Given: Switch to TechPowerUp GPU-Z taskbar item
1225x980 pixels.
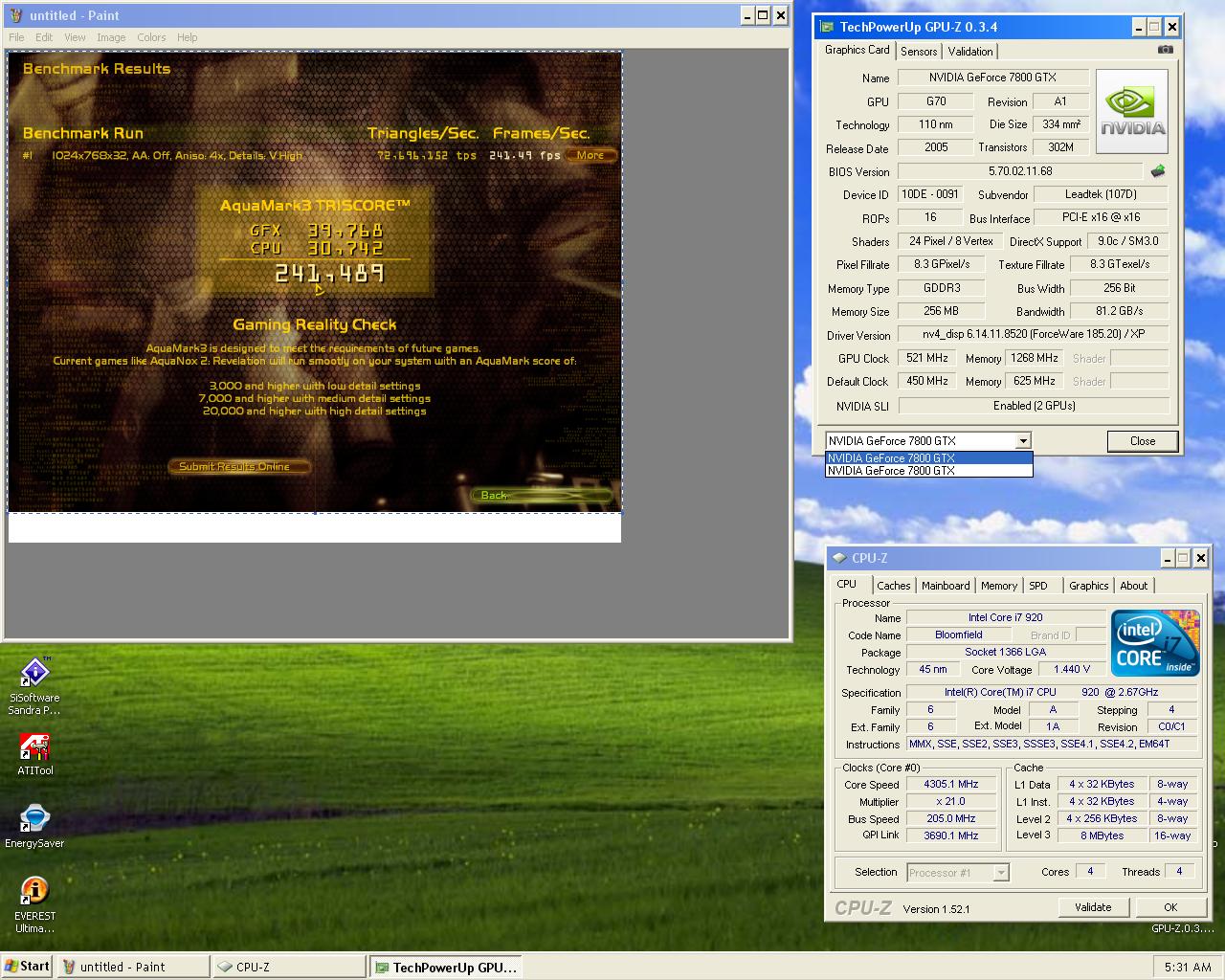Looking at the screenshot, I should click(x=446, y=967).
